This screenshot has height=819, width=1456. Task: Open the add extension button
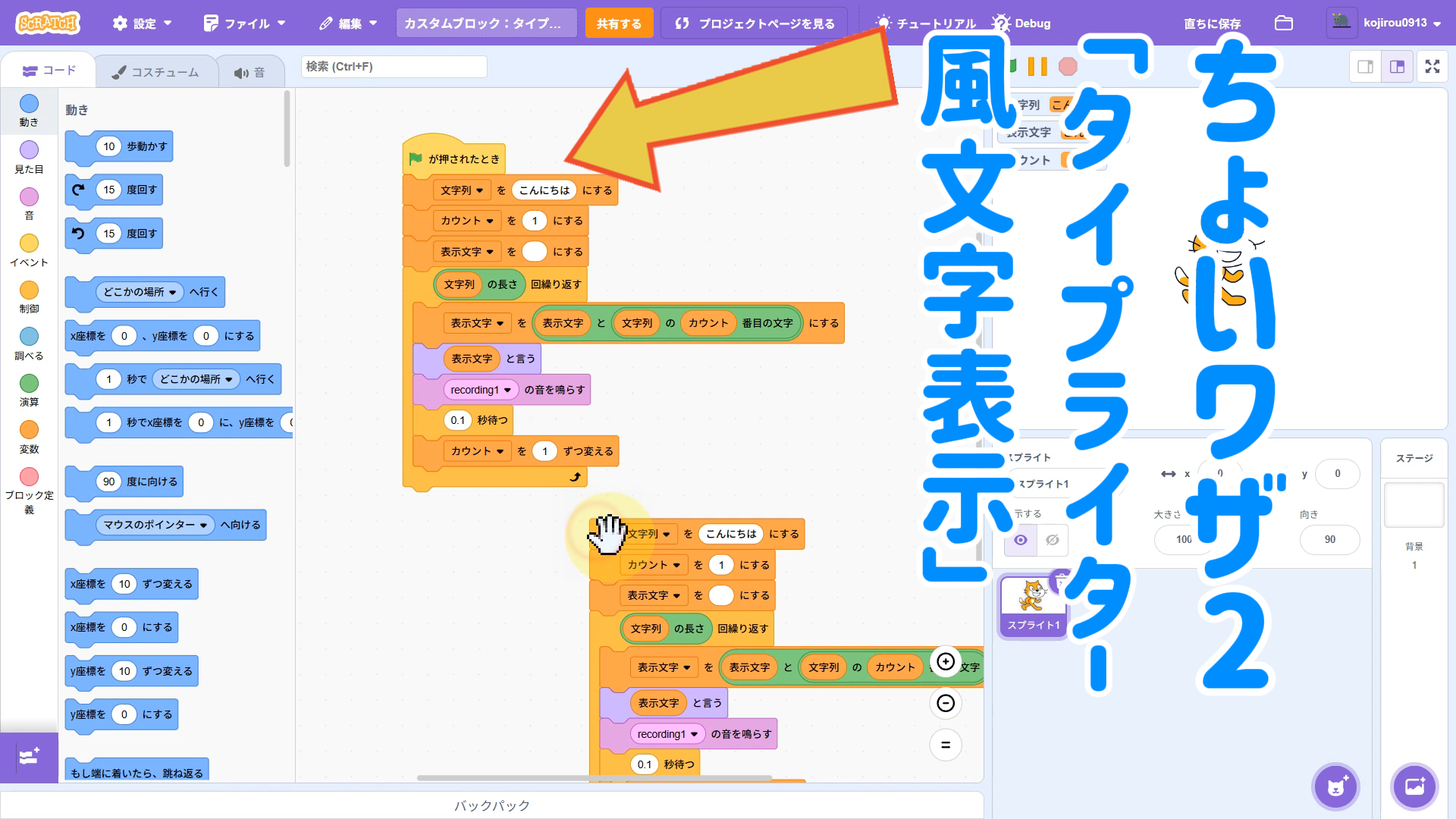coord(29,757)
